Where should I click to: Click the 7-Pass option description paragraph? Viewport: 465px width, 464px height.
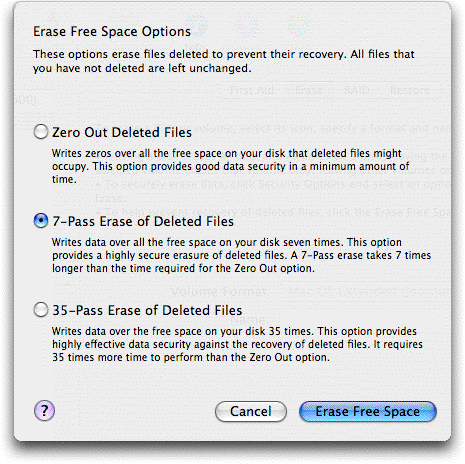point(241,255)
